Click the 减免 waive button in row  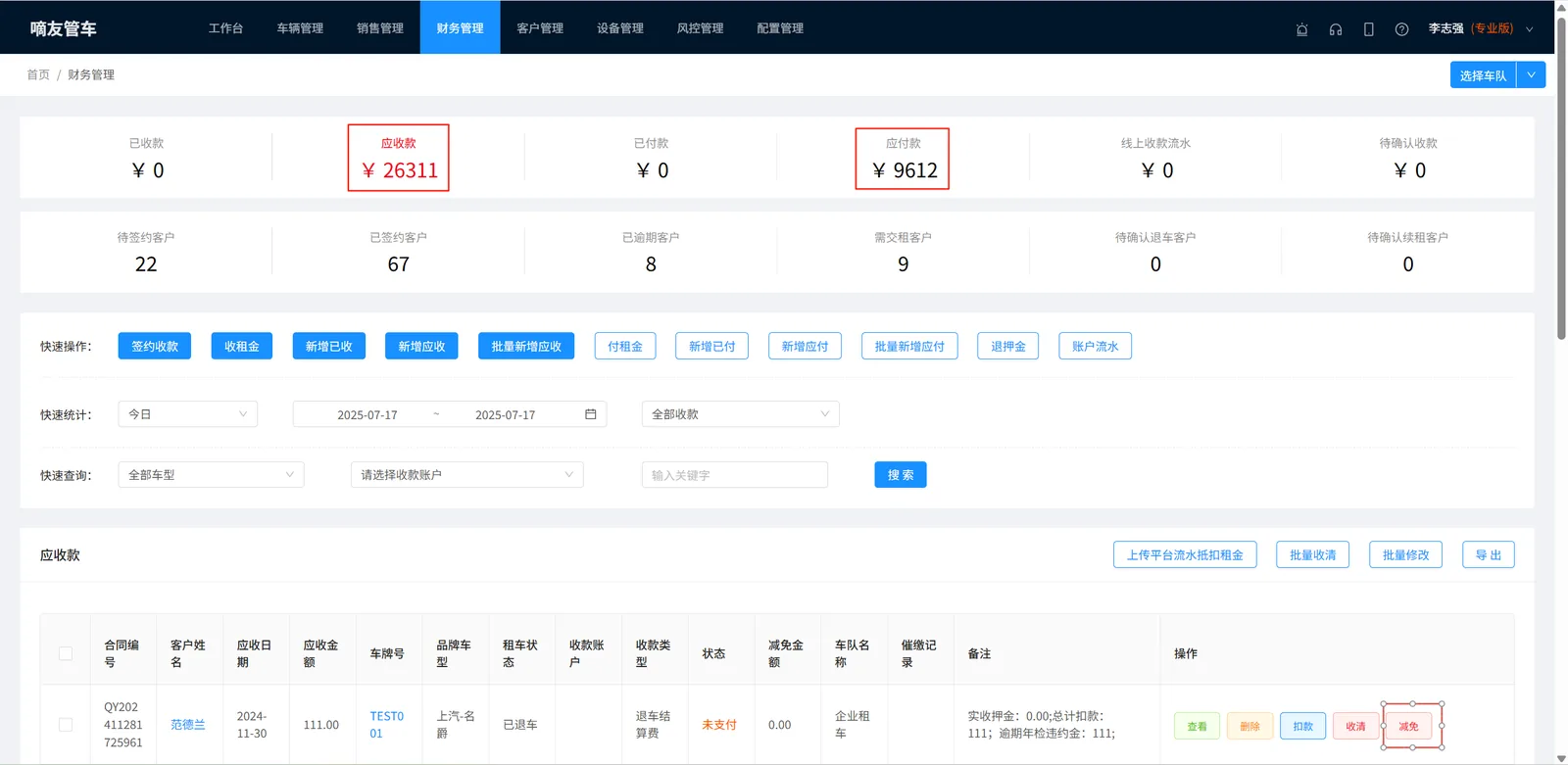coord(1409,726)
